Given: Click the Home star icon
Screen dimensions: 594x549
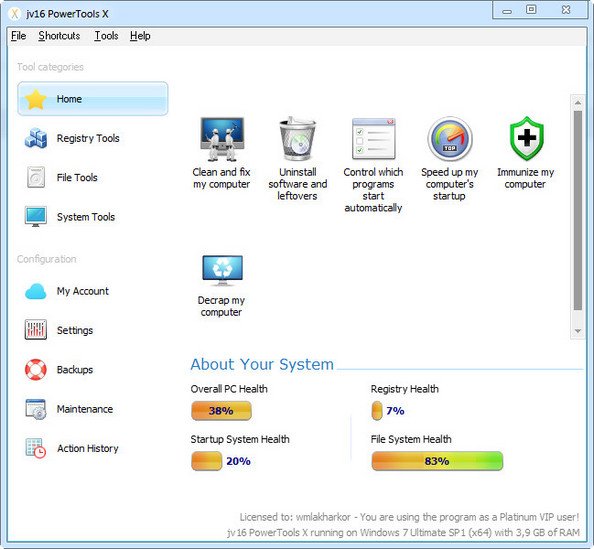Looking at the screenshot, I should pyautogui.click(x=36, y=99).
